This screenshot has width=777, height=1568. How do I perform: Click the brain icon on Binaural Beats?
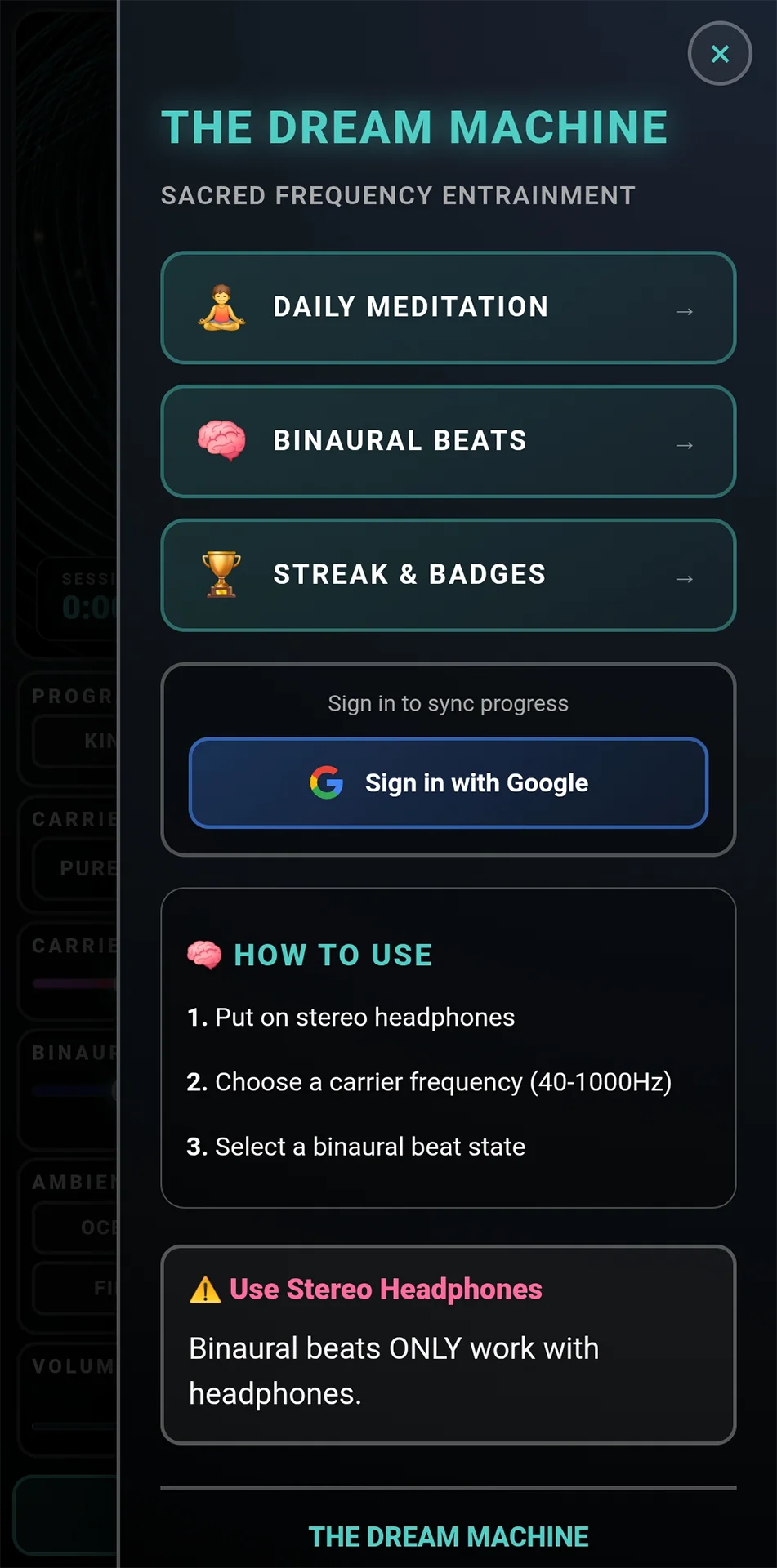[222, 441]
